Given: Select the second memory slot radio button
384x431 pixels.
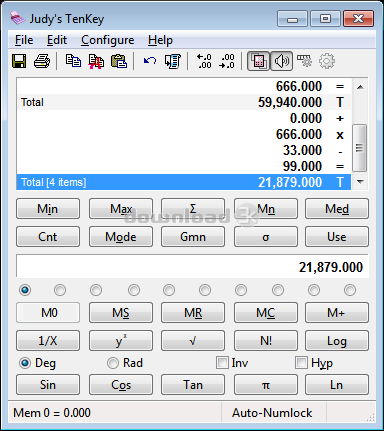Looking at the screenshot, I should pyautogui.click(x=60, y=290).
